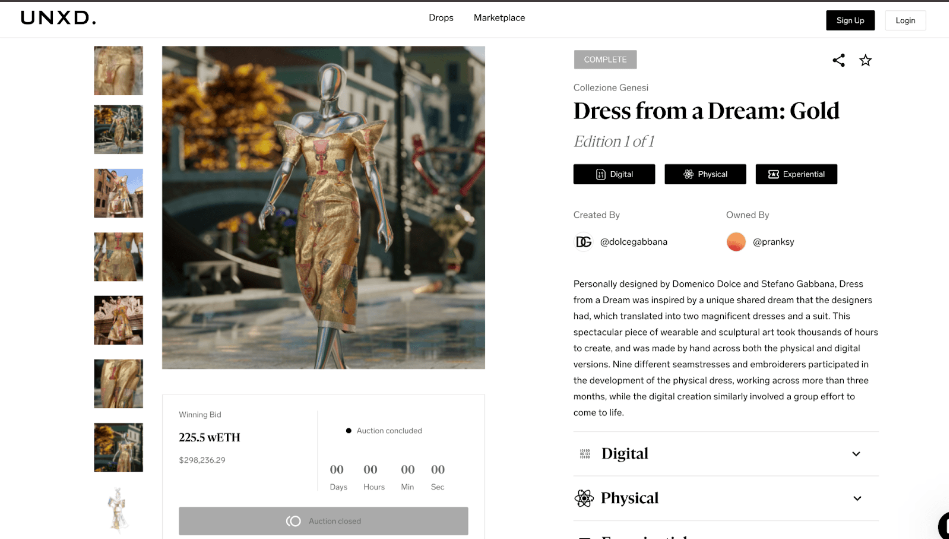Select the fifth thumbnail with ornate architecture
This screenshot has height=539, width=949.
(x=119, y=320)
